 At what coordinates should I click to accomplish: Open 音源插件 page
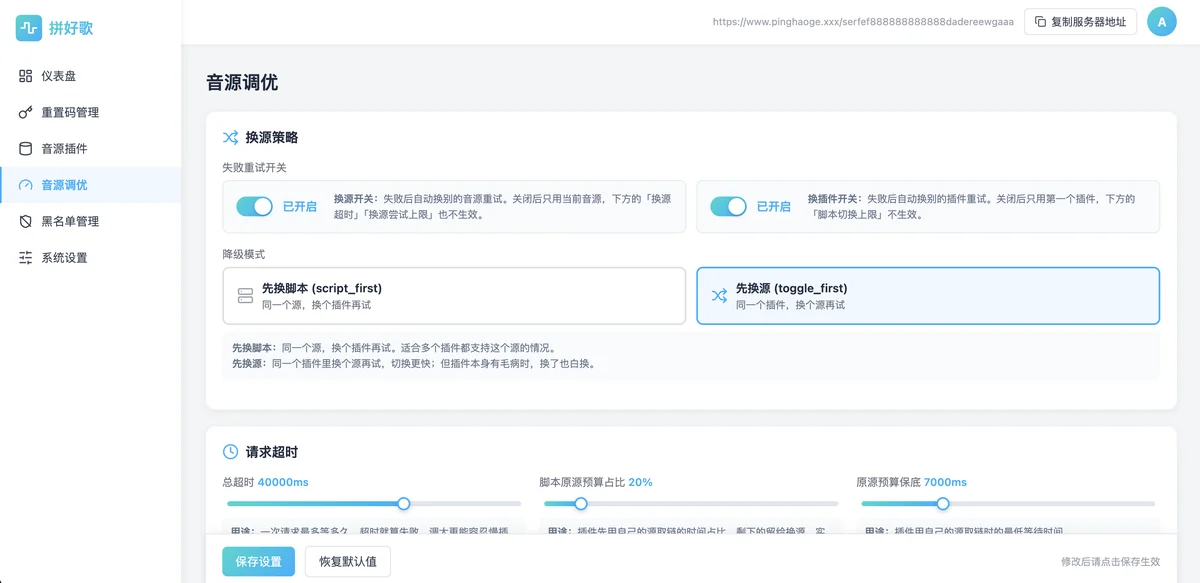(x=90, y=149)
